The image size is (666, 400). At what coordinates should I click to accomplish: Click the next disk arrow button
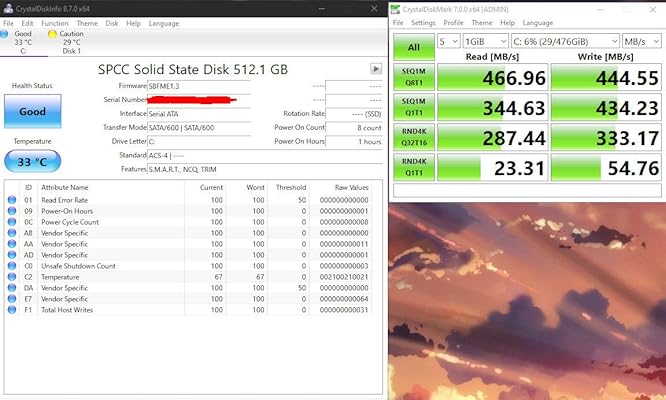pos(376,69)
